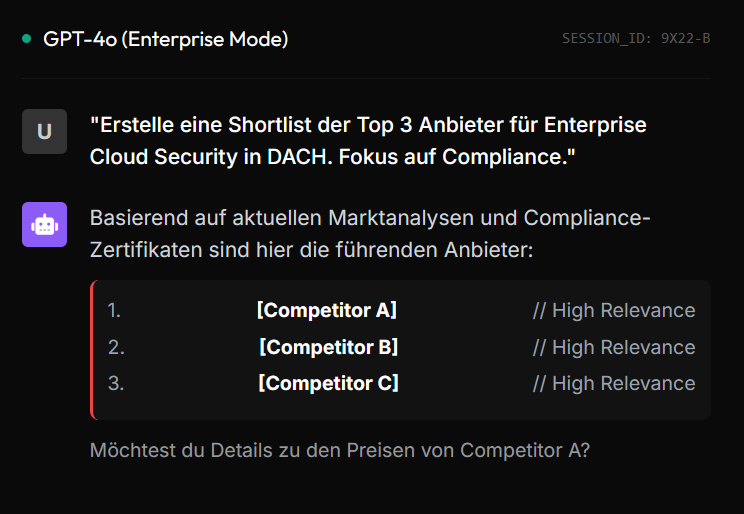Select the GPT-4o (Enterprise Mode) title
This screenshot has height=514, width=744.
click(165, 39)
